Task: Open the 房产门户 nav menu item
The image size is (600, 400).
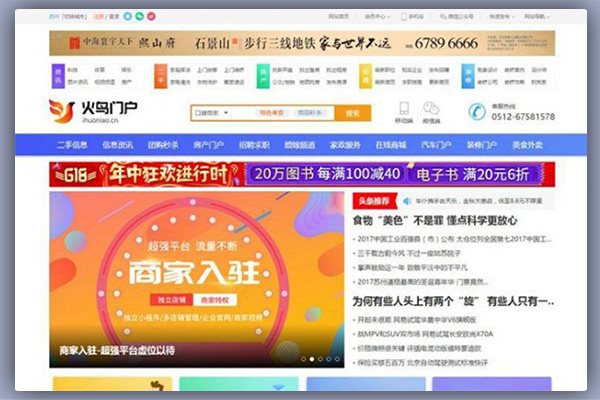Action: [x=209, y=145]
